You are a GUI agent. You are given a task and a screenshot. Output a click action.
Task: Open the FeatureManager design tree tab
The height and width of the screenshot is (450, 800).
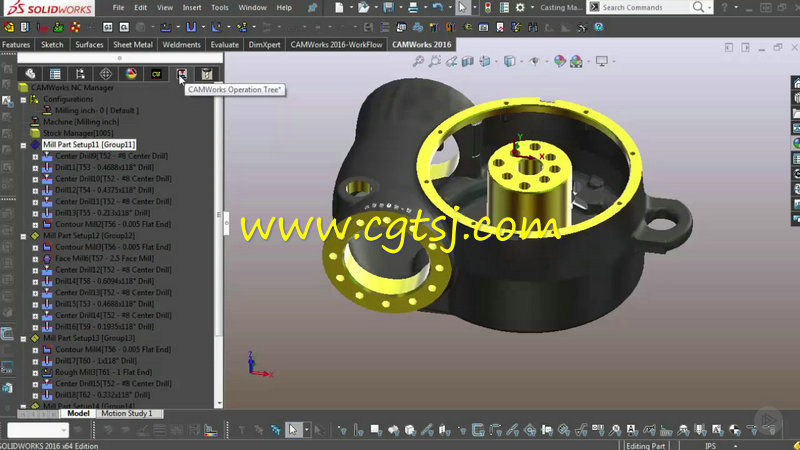[30, 74]
